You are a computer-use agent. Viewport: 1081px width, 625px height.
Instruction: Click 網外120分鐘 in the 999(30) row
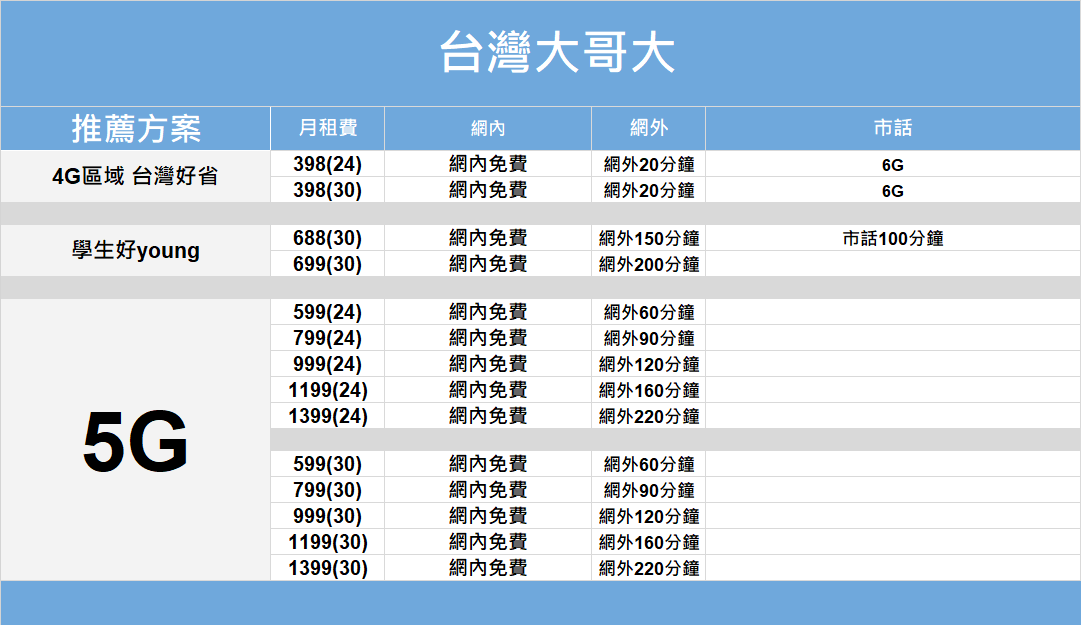pos(648,516)
